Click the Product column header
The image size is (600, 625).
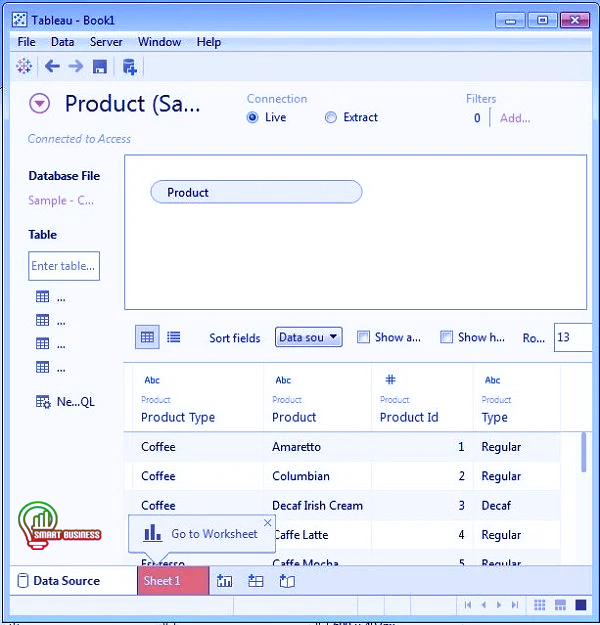point(294,417)
